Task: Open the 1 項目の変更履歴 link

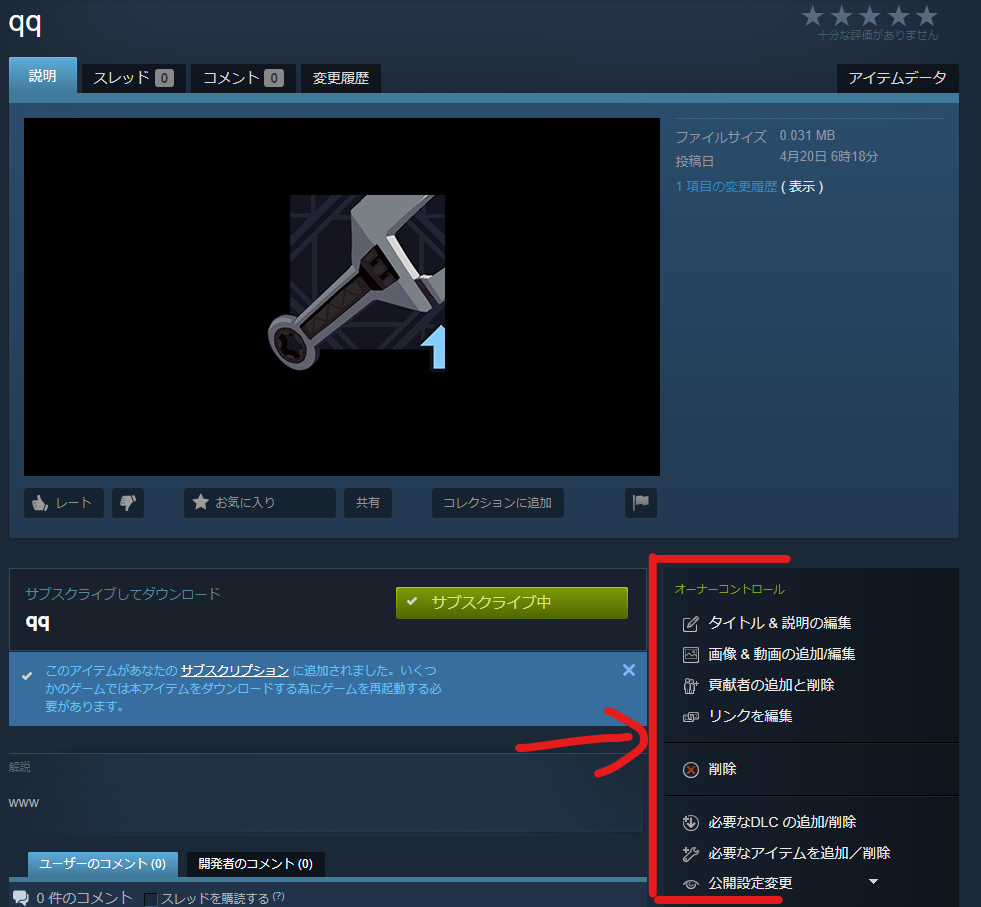Action: (726, 186)
